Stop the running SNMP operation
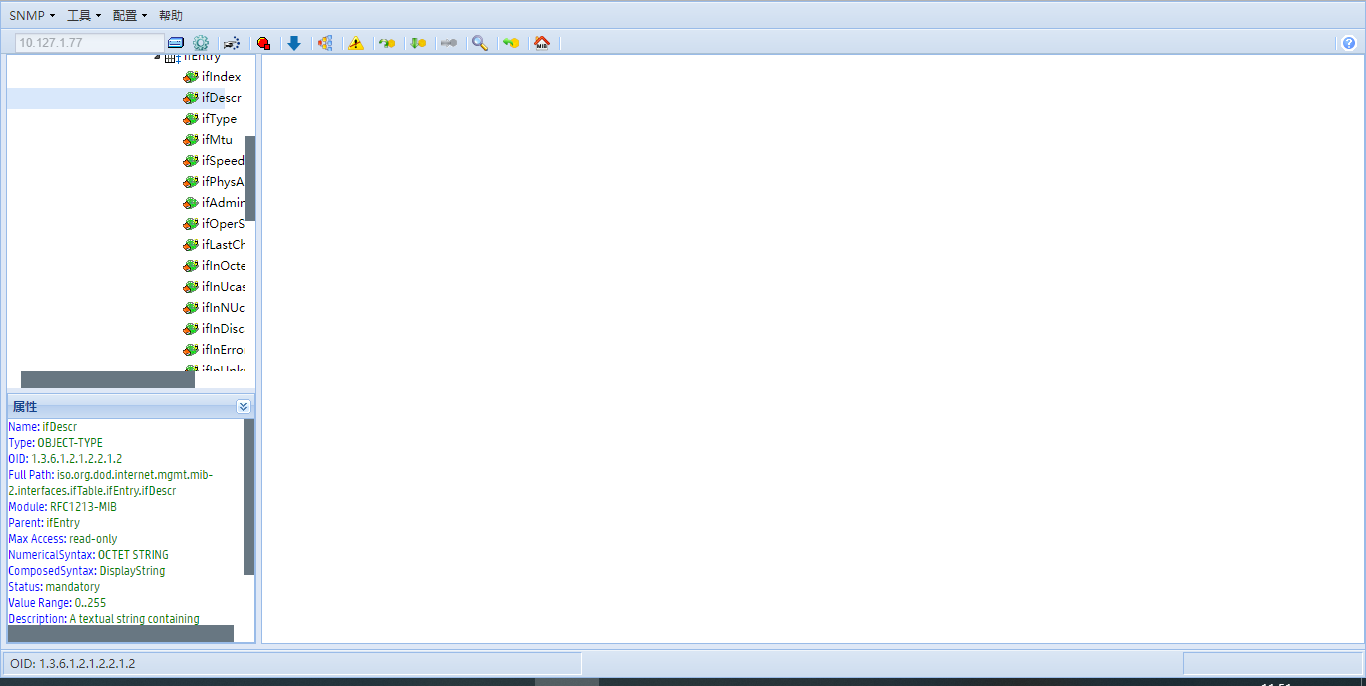 point(263,43)
